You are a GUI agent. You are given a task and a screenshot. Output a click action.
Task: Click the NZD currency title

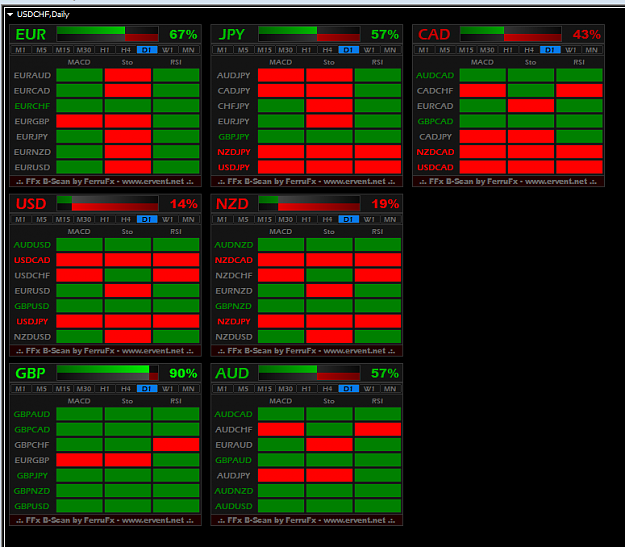click(x=232, y=204)
